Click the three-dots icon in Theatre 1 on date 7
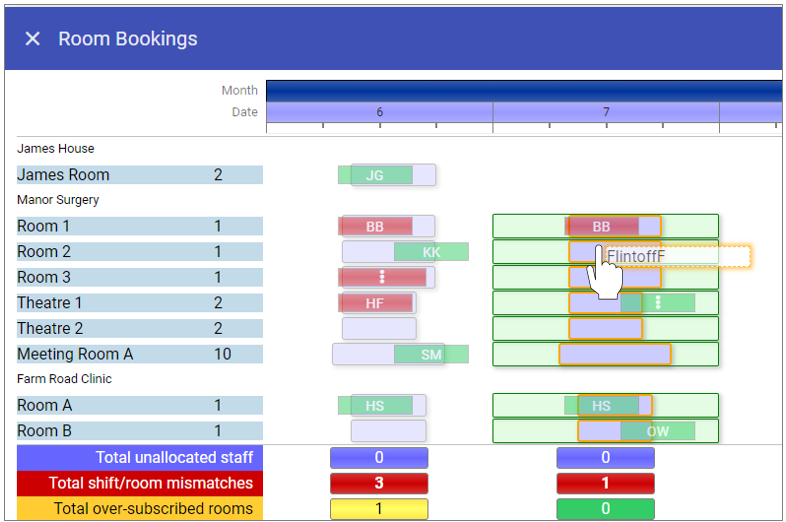786x522 pixels. coord(658,302)
